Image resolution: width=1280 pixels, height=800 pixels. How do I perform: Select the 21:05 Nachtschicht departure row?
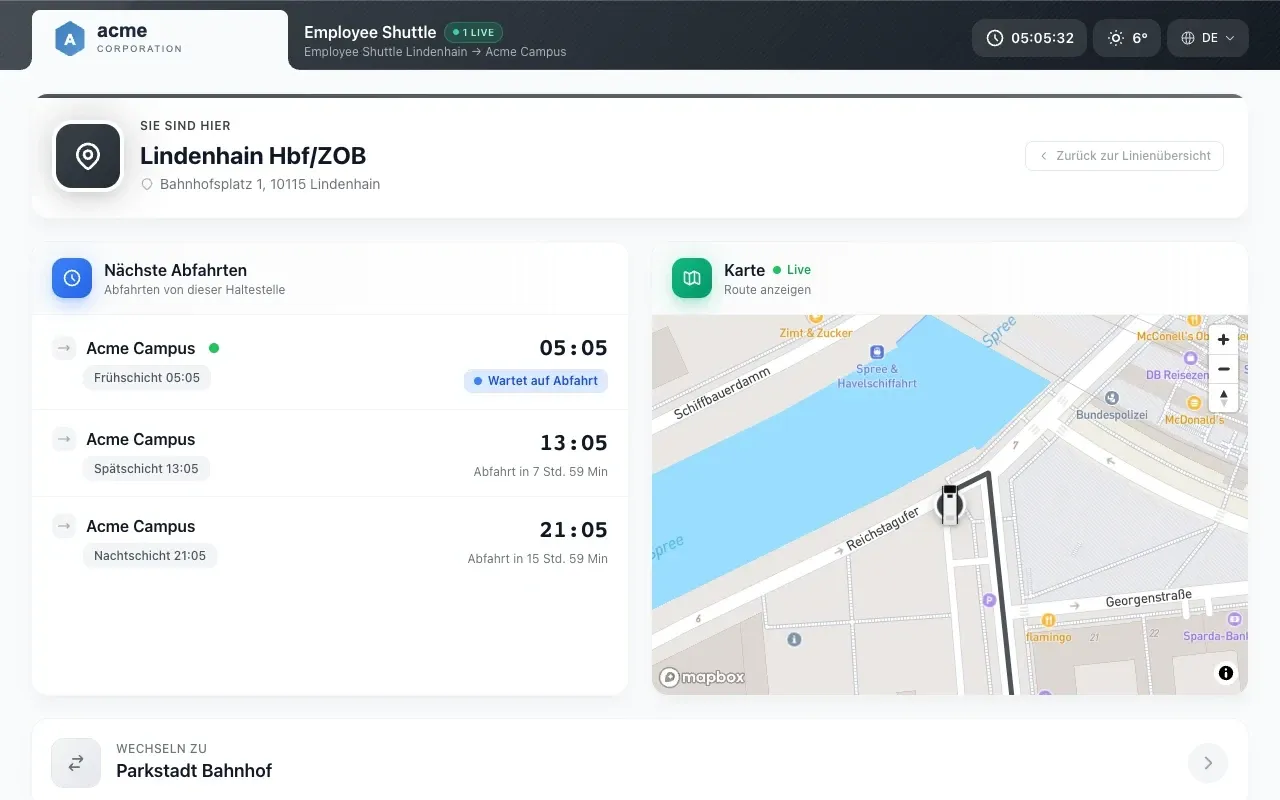tap(330, 540)
